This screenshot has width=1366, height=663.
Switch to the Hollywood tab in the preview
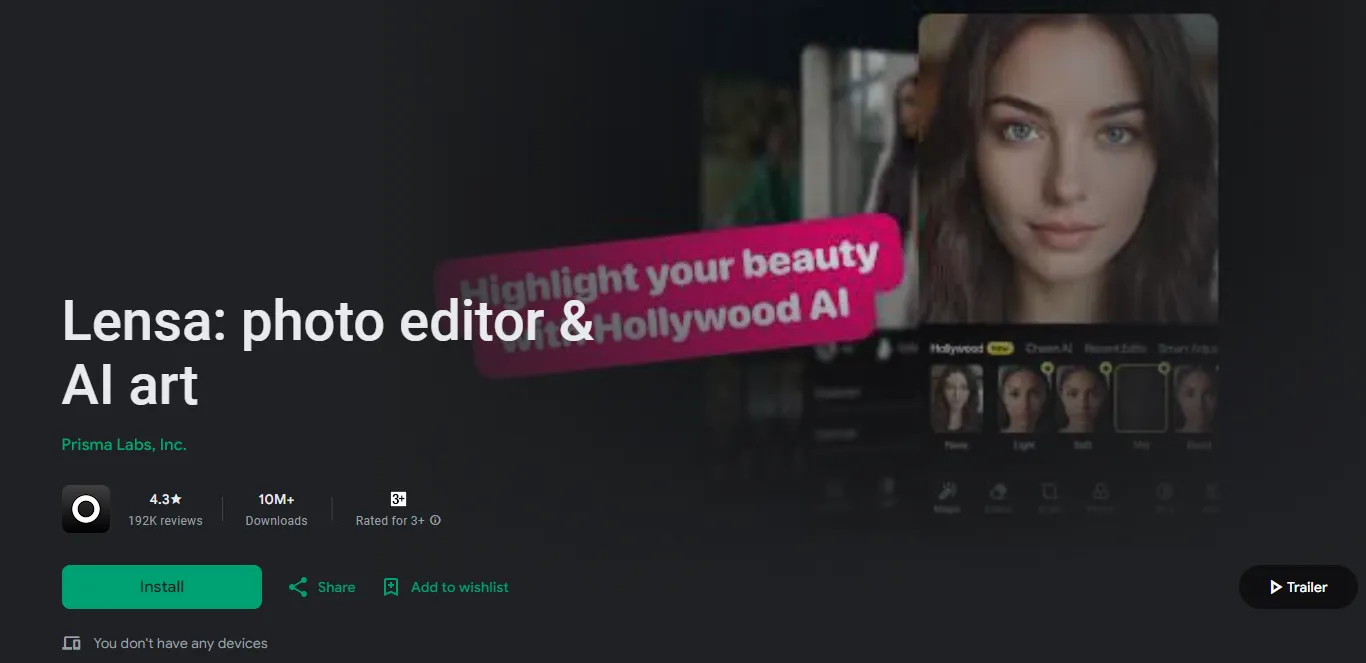(x=957, y=347)
